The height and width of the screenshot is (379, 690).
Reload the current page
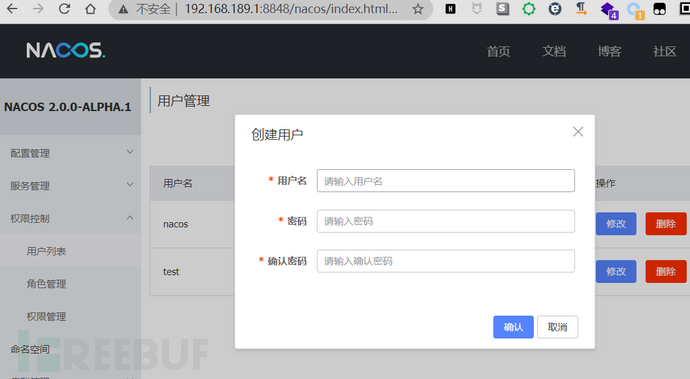coord(64,9)
